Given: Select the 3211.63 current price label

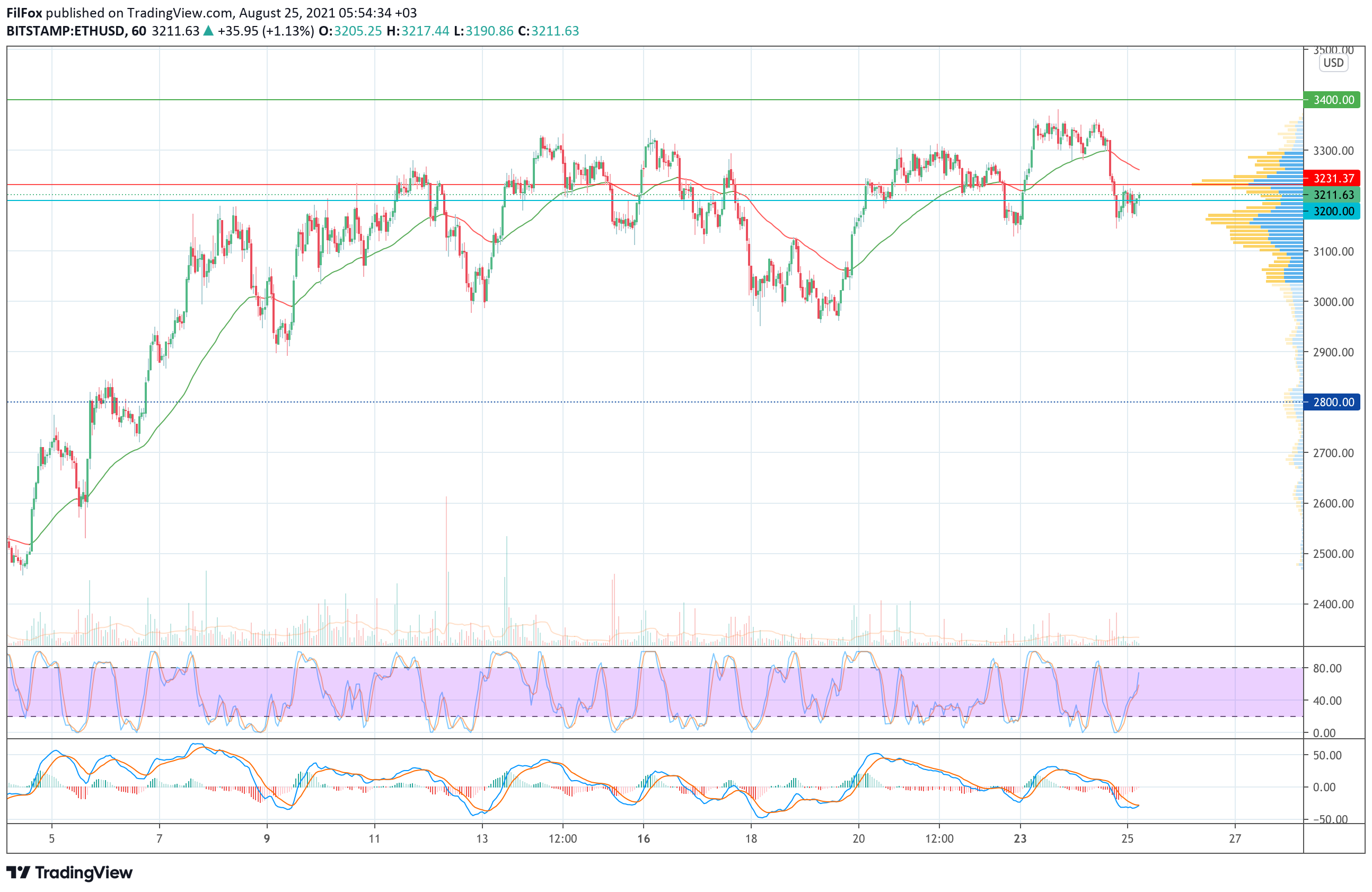Looking at the screenshot, I should [1333, 195].
